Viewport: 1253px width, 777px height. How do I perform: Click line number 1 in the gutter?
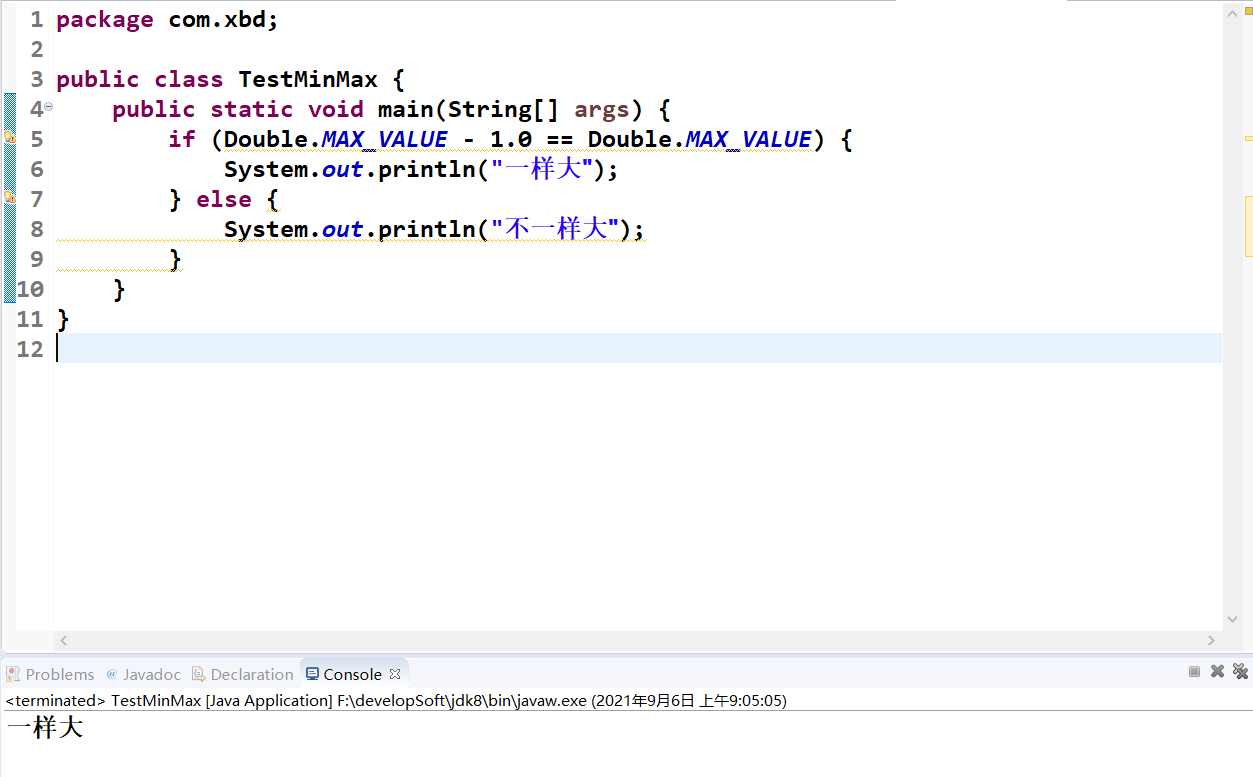click(37, 20)
